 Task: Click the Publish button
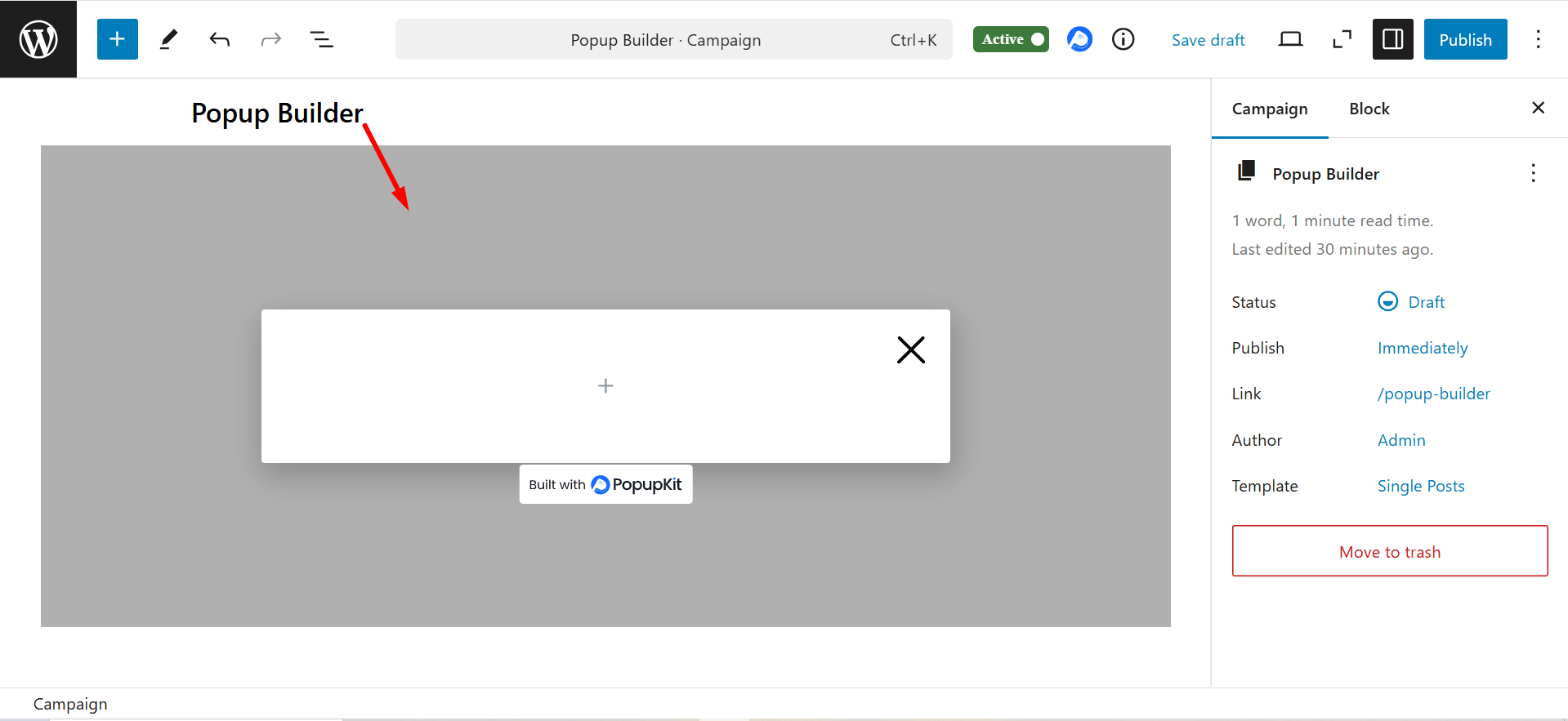coord(1465,39)
